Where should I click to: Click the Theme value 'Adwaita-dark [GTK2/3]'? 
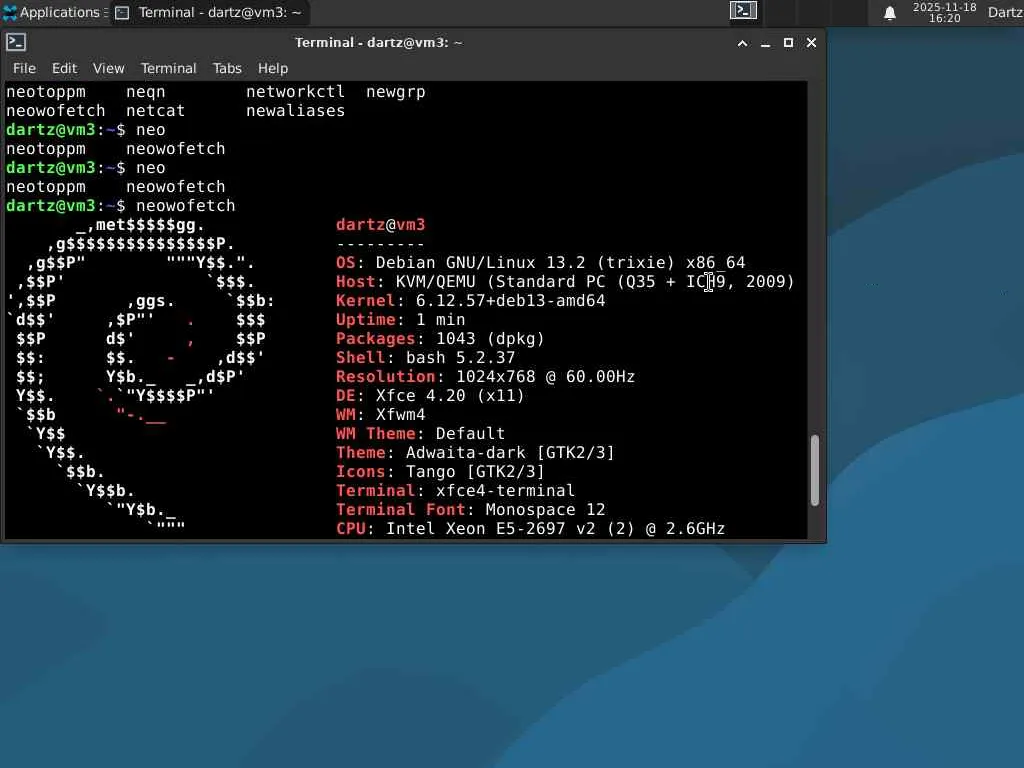510,453
